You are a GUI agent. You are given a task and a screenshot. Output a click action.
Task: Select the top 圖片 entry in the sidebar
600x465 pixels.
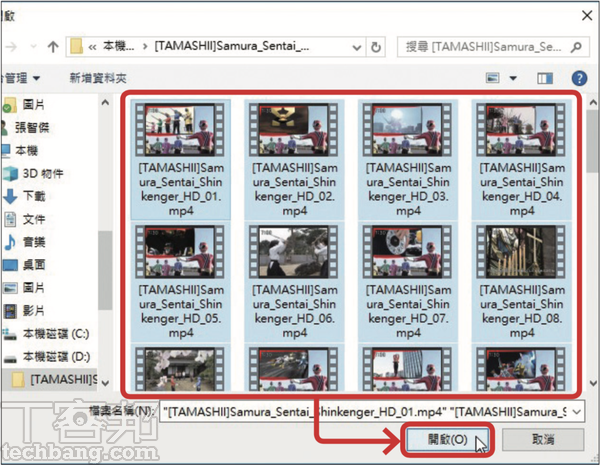[x=33, y=104]
